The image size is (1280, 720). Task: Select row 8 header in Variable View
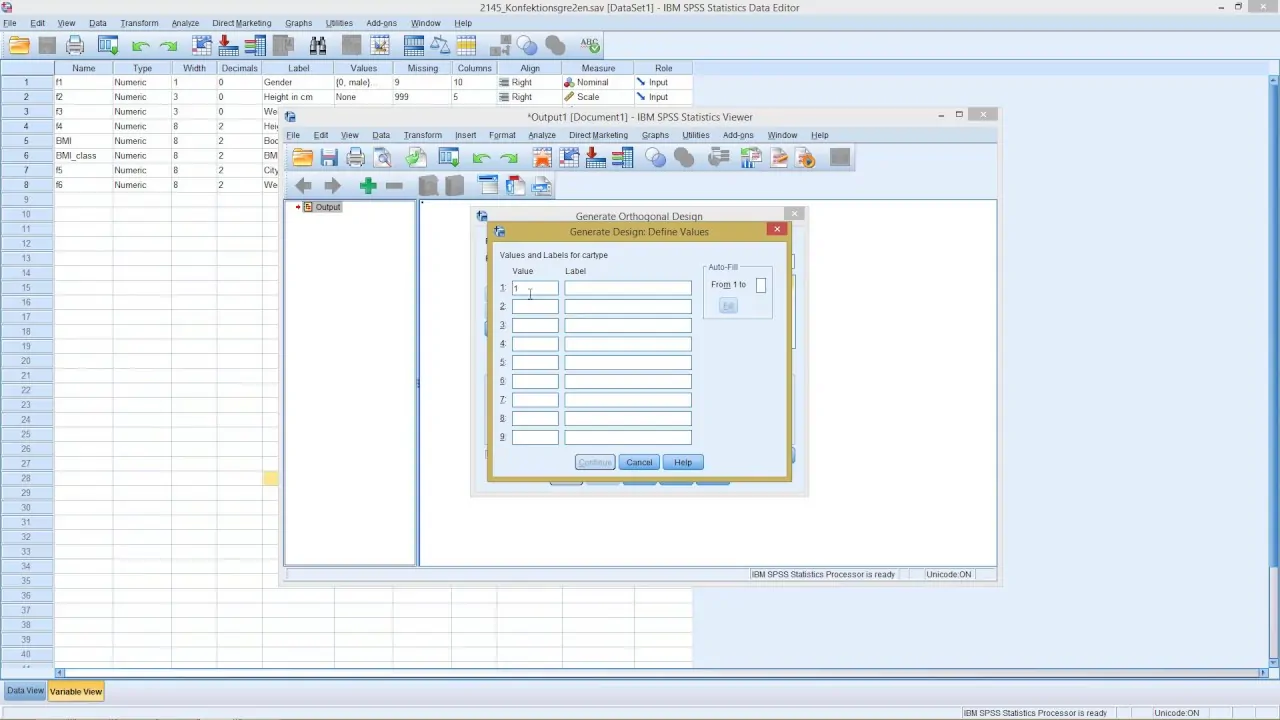coord(27,185)
